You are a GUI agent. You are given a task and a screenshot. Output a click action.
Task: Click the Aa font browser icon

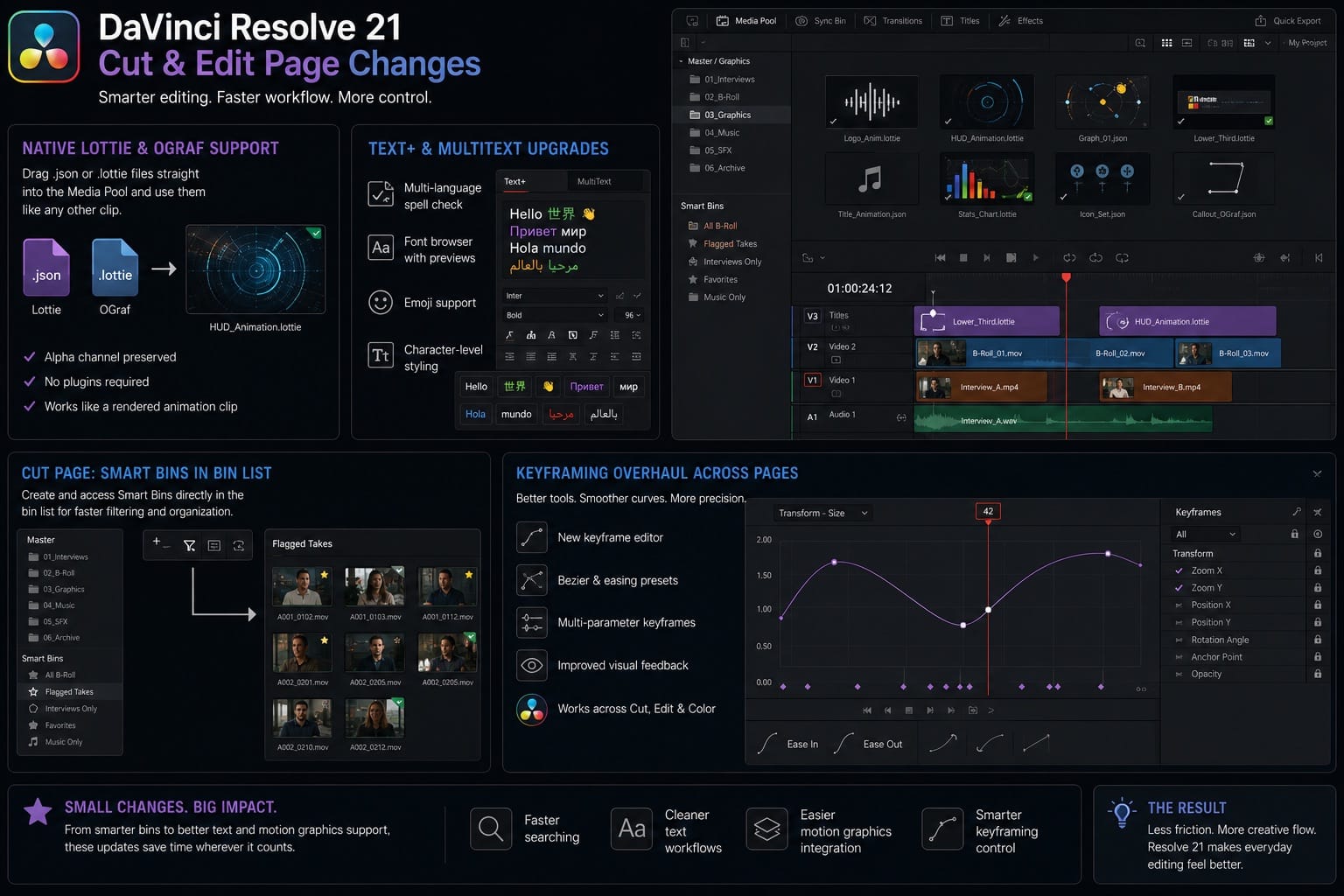(x=381, y=248)
